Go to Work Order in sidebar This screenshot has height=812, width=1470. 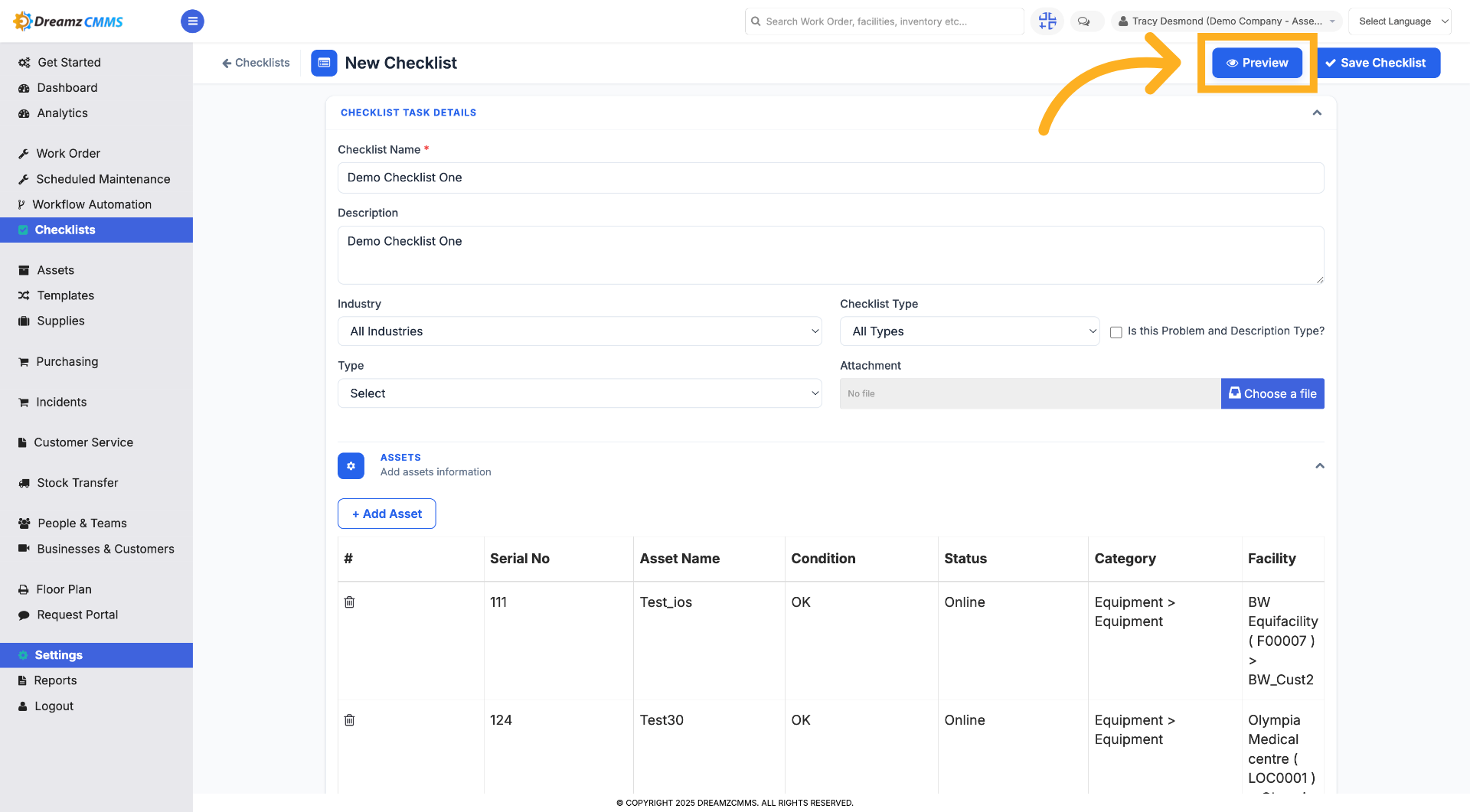(x=68, y=154)
